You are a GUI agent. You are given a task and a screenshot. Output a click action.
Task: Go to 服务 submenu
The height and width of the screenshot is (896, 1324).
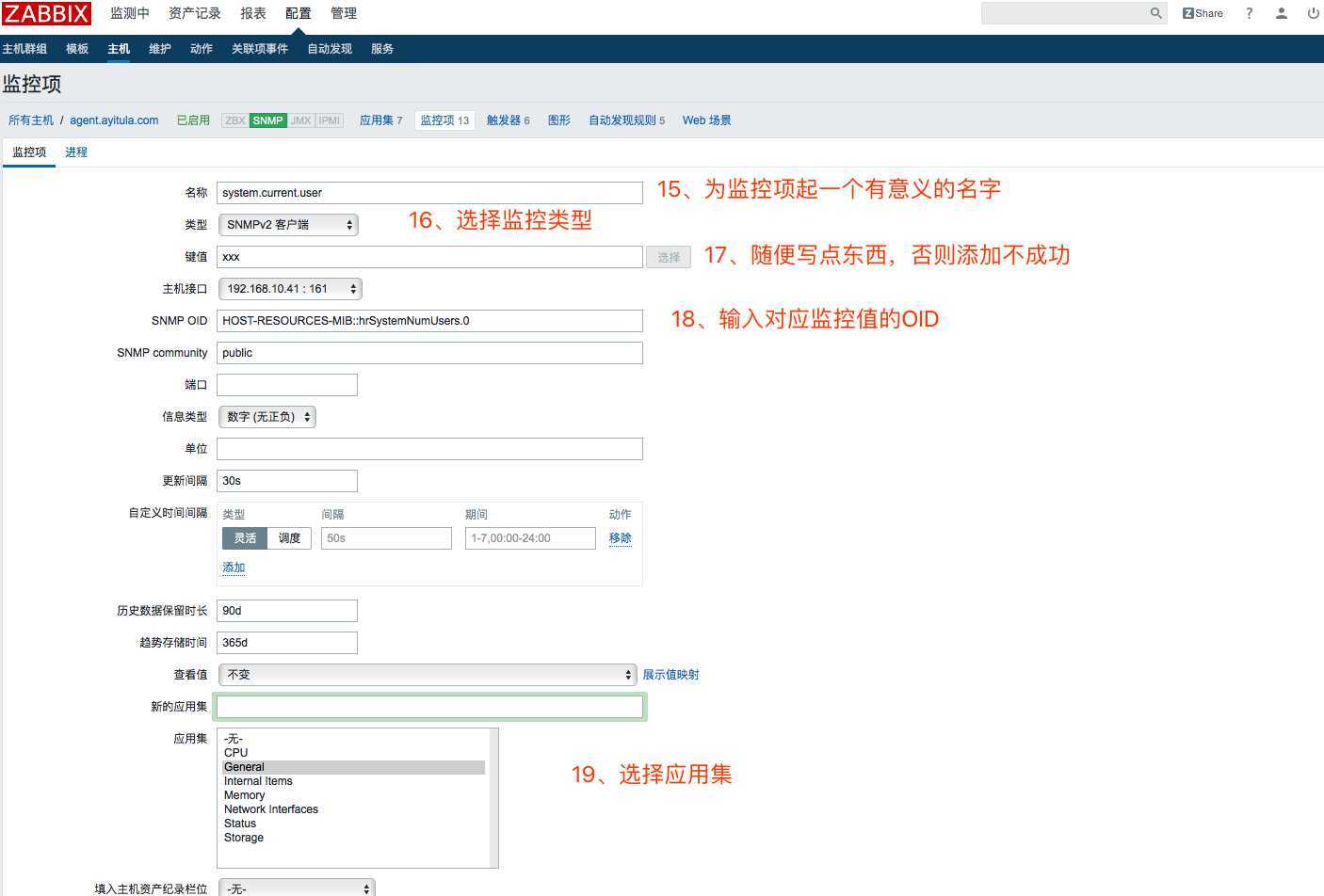382,49
